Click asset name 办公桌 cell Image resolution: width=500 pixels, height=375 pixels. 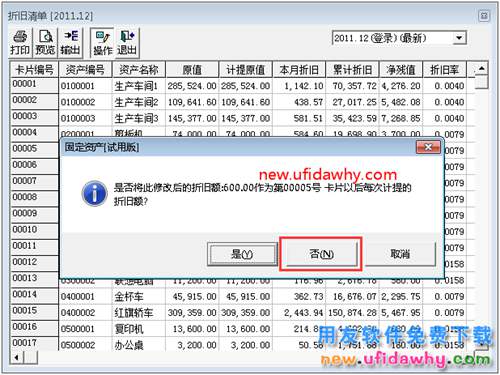[x=139, y=345]
